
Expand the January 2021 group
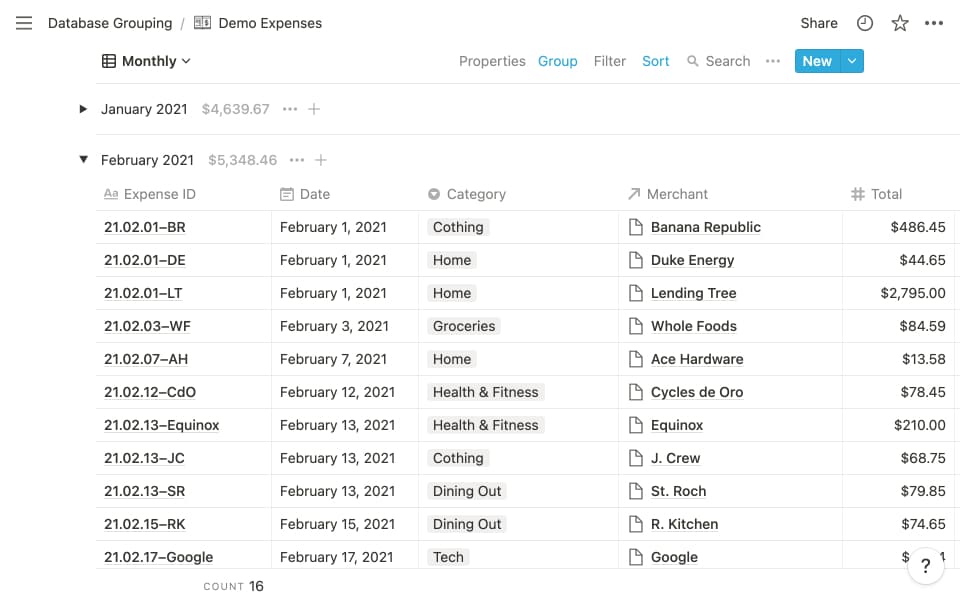(82, 109)
